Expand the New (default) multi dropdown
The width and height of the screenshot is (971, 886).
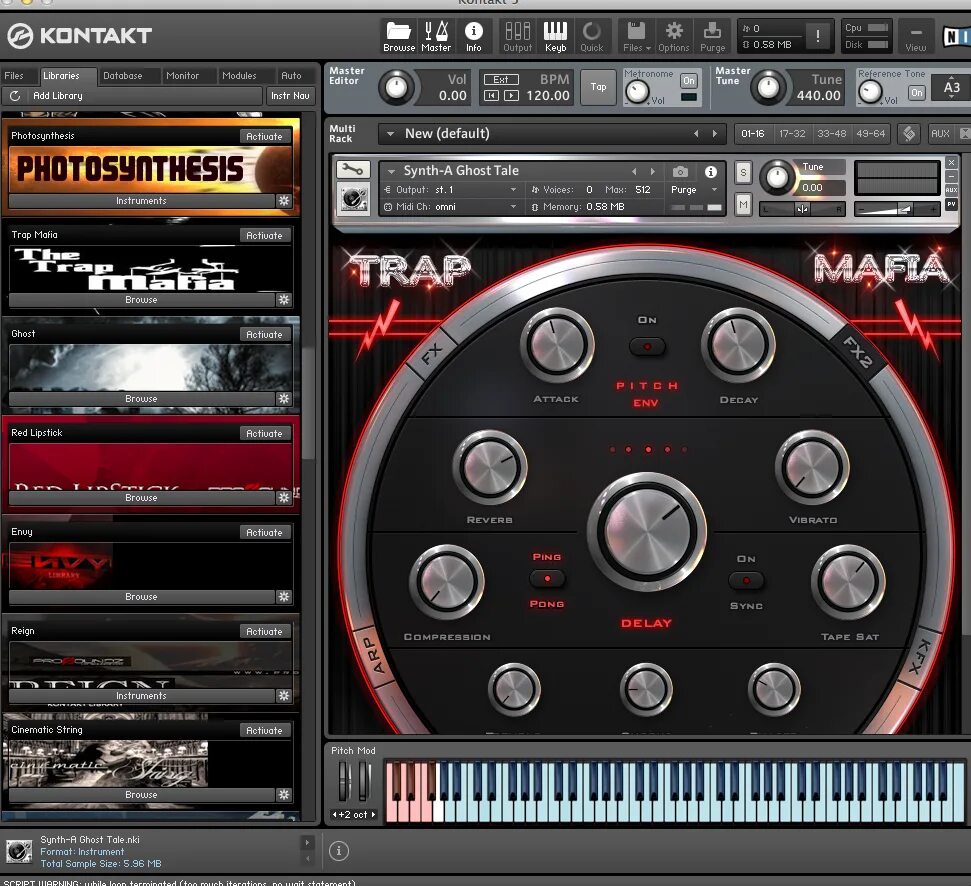point(390,134)
